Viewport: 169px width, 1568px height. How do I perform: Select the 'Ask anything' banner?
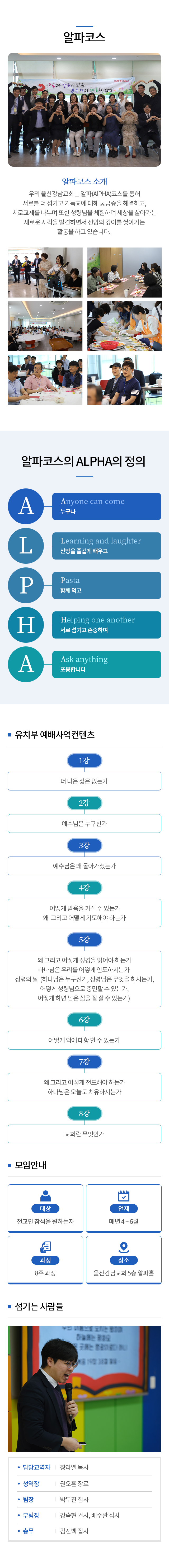[106, 664]
